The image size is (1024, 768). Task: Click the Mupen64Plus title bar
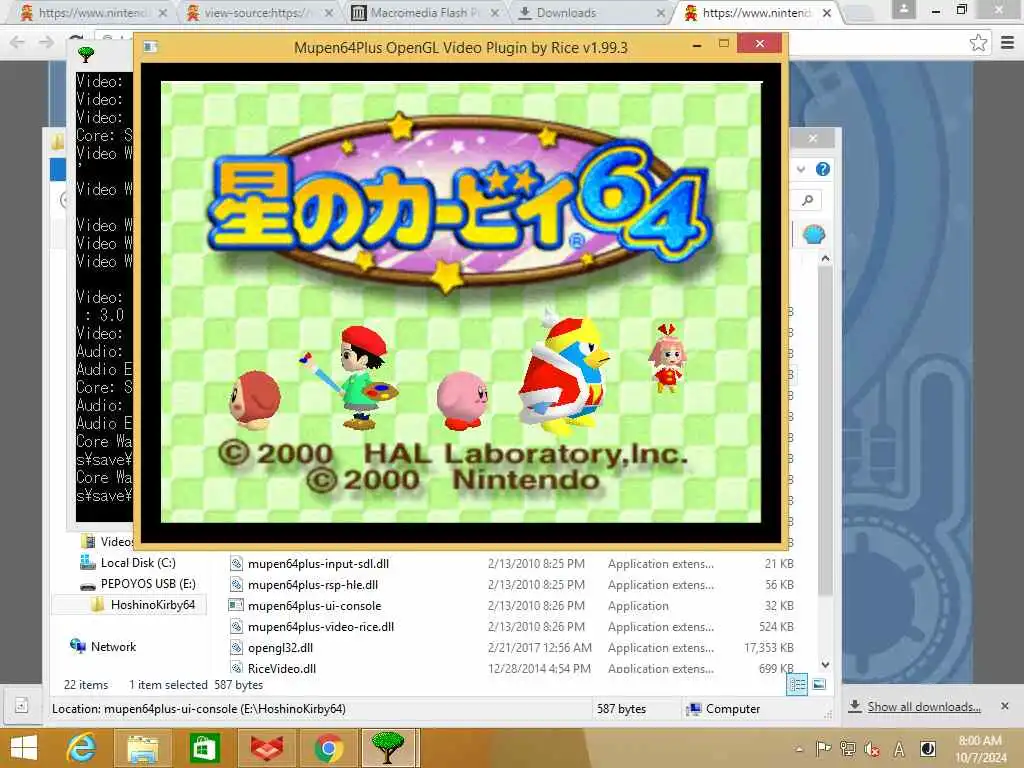pos(460,47)
